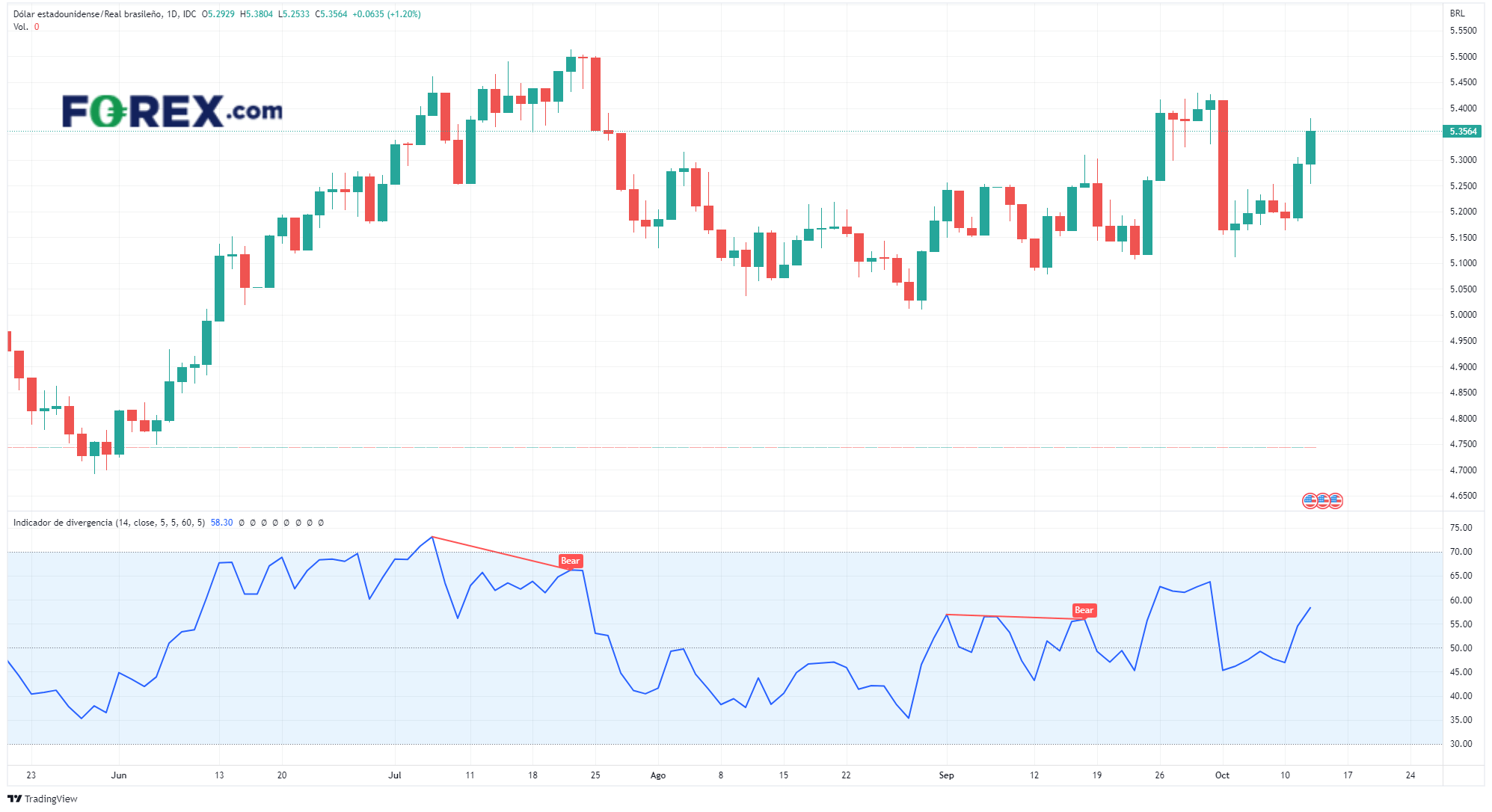Select the current price tag 5.3564 on axis

pyautogui.click(x=1463, y=132)
